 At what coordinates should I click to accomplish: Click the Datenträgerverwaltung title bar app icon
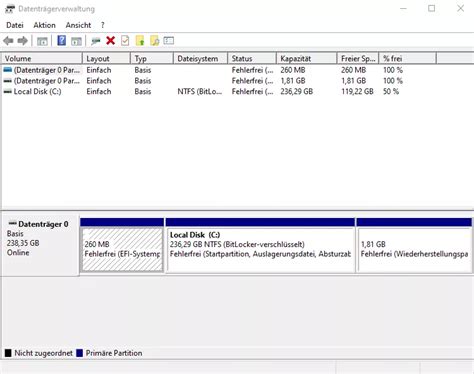coord(10,9)
